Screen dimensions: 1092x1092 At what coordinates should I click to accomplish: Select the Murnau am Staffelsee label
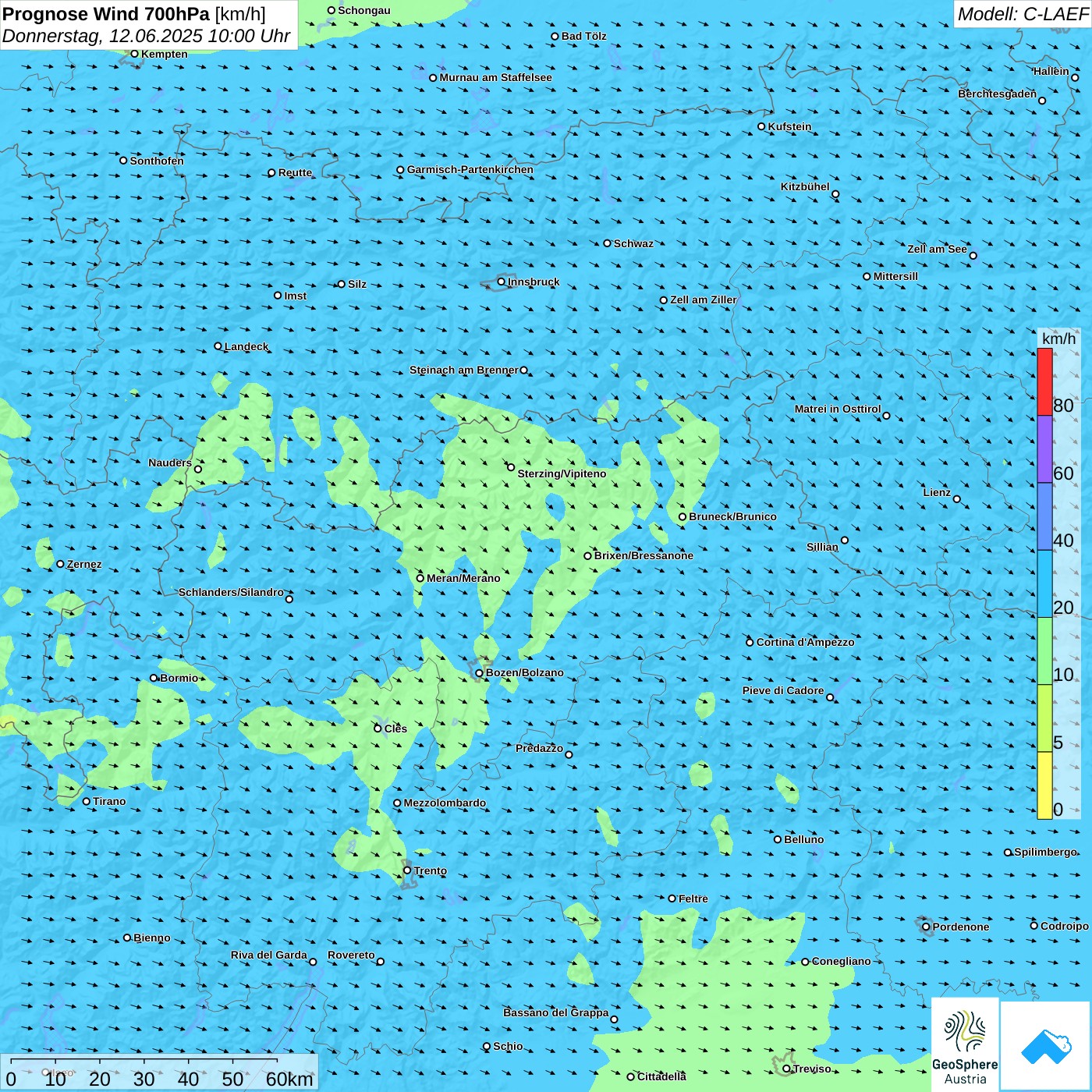click(495, 77)
